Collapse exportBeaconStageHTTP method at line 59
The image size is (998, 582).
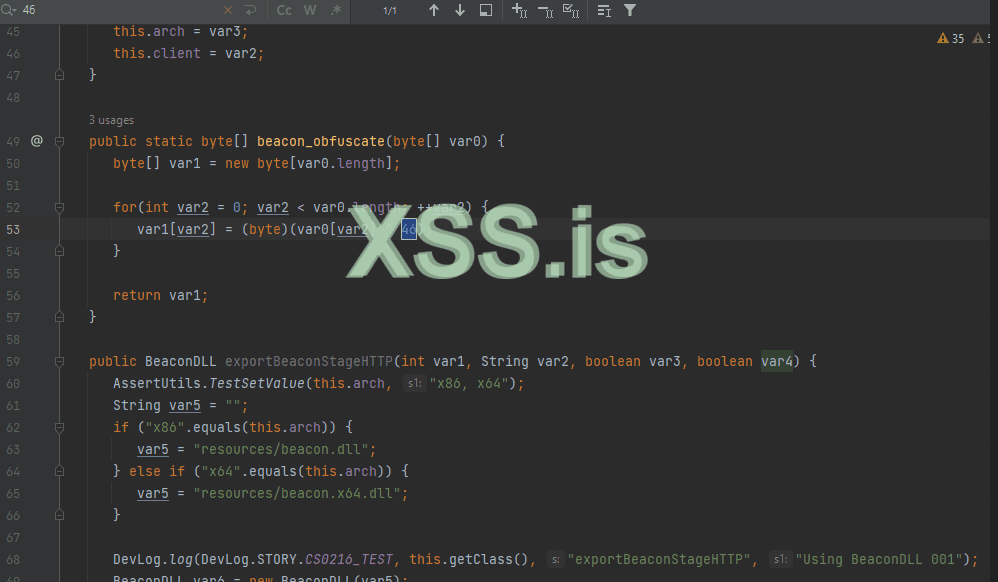pyautogui.click(x=59, y=362)
